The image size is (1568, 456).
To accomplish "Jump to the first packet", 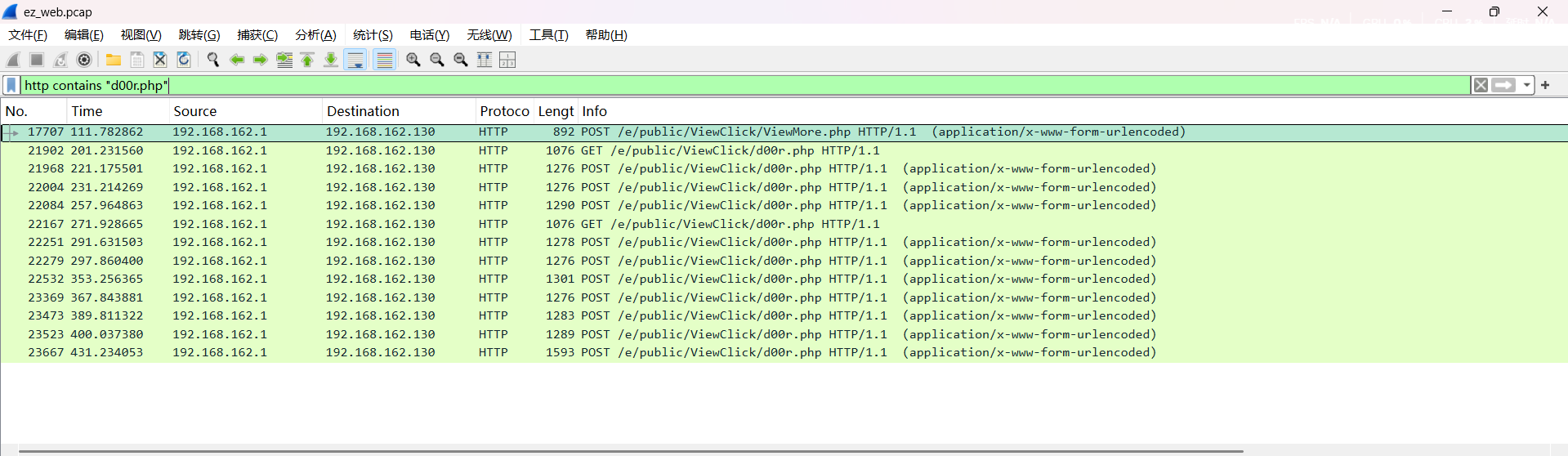I will pyautogui.click(x=307, y=60).
